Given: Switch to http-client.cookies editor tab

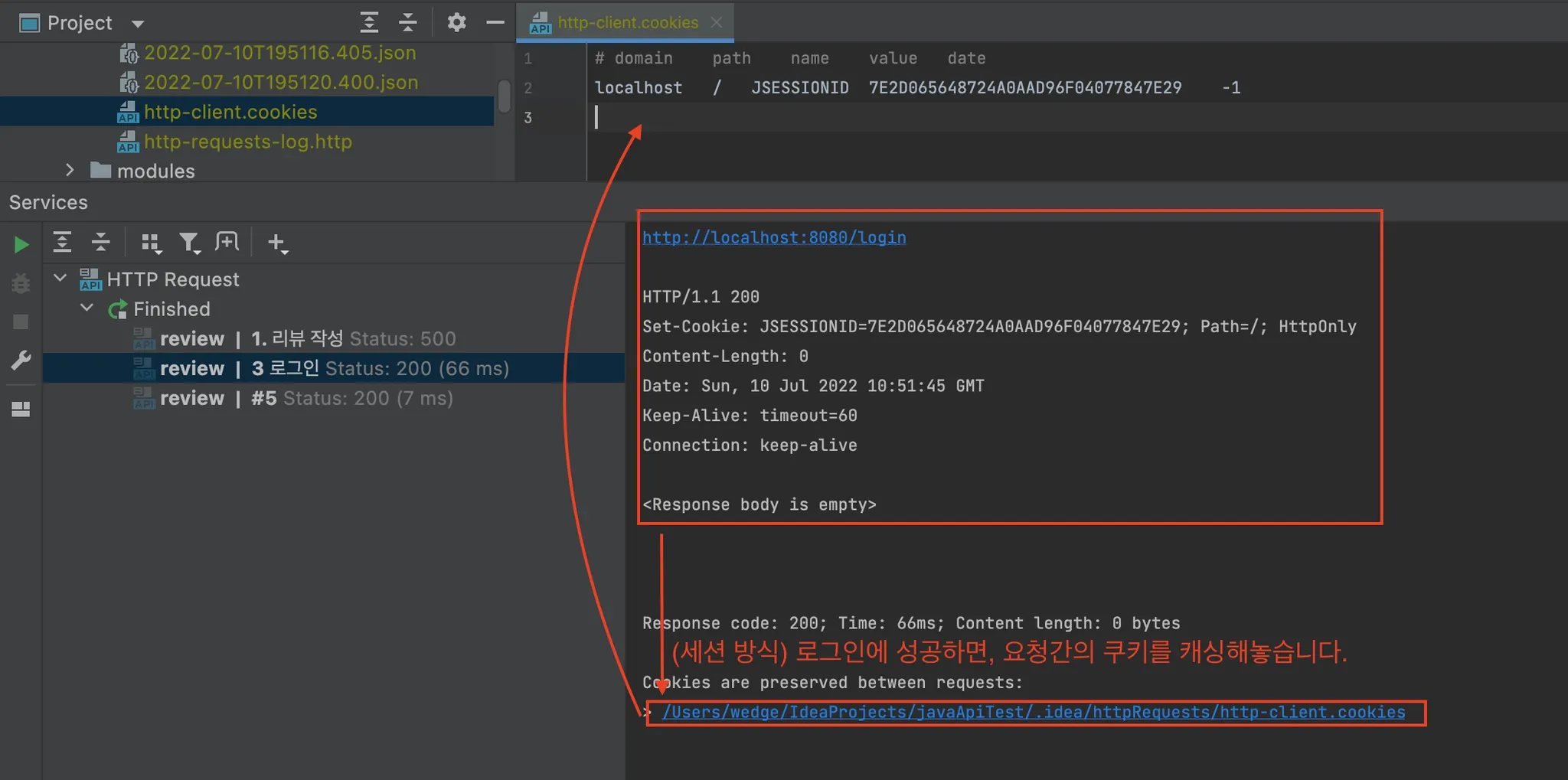Looking at the screenshot, I should coord(626,22).
